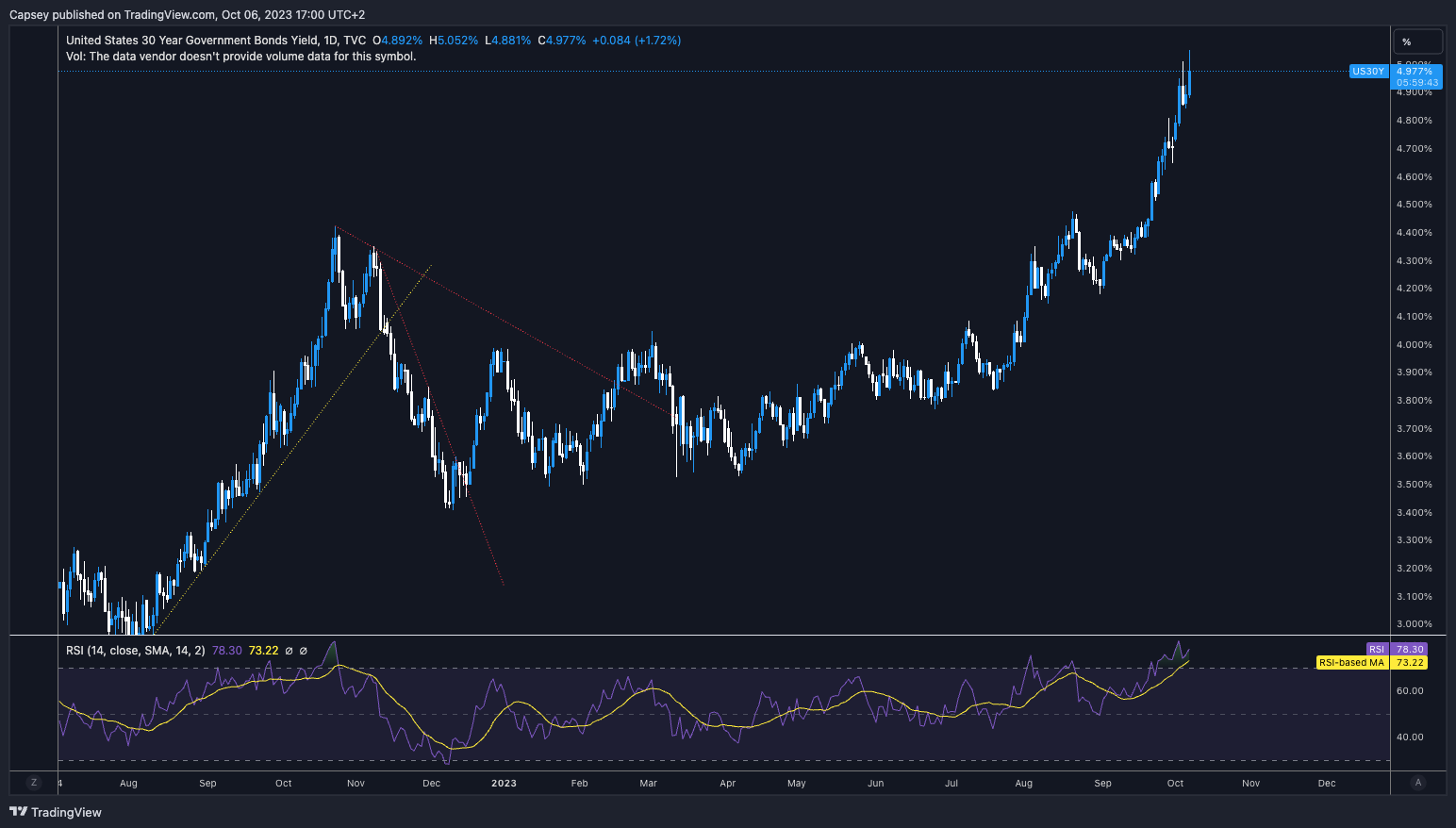Open the % price scale unit selector

[x=1417, y=41]
